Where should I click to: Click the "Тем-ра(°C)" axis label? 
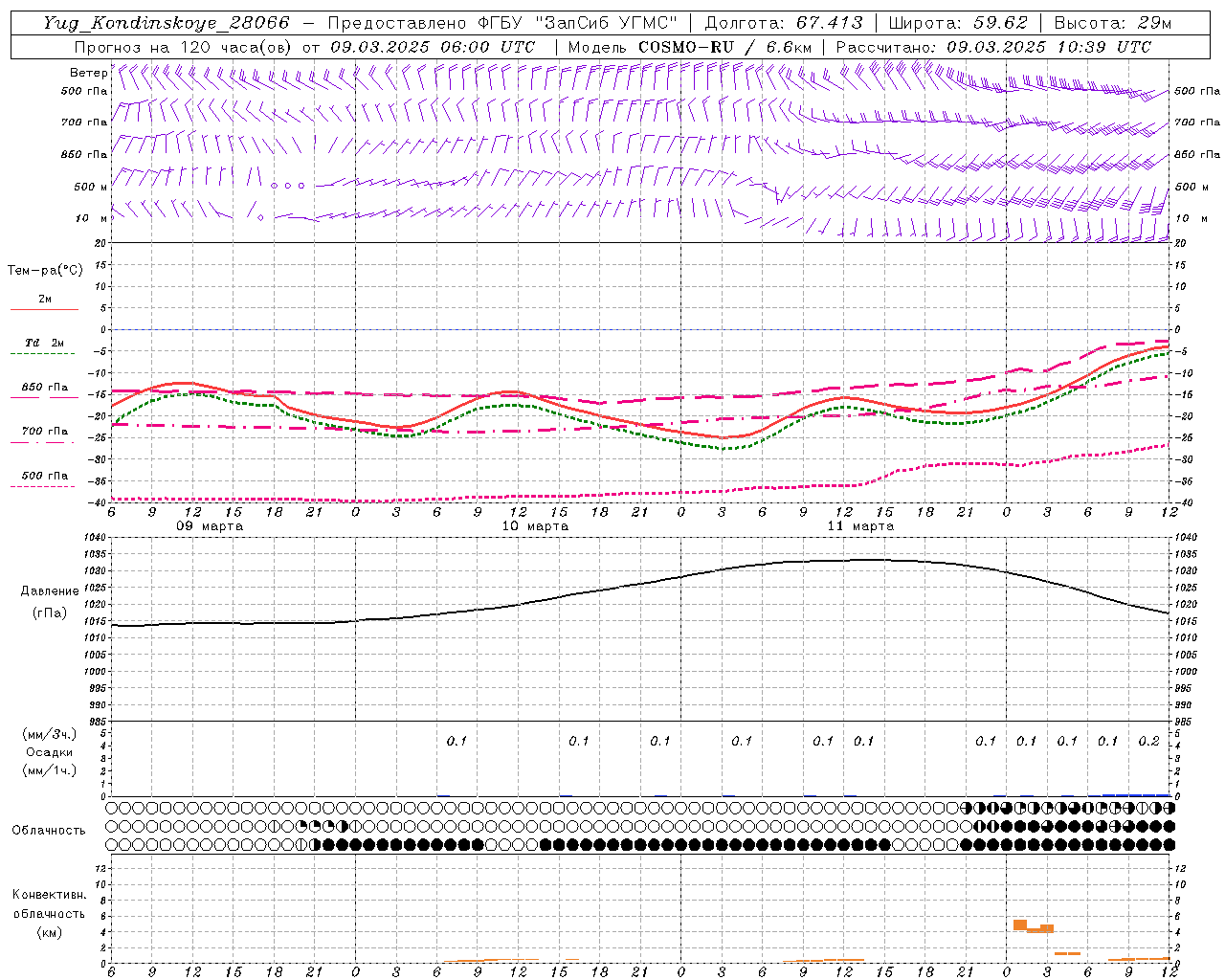pyautogui.click(x=45, y=271)
